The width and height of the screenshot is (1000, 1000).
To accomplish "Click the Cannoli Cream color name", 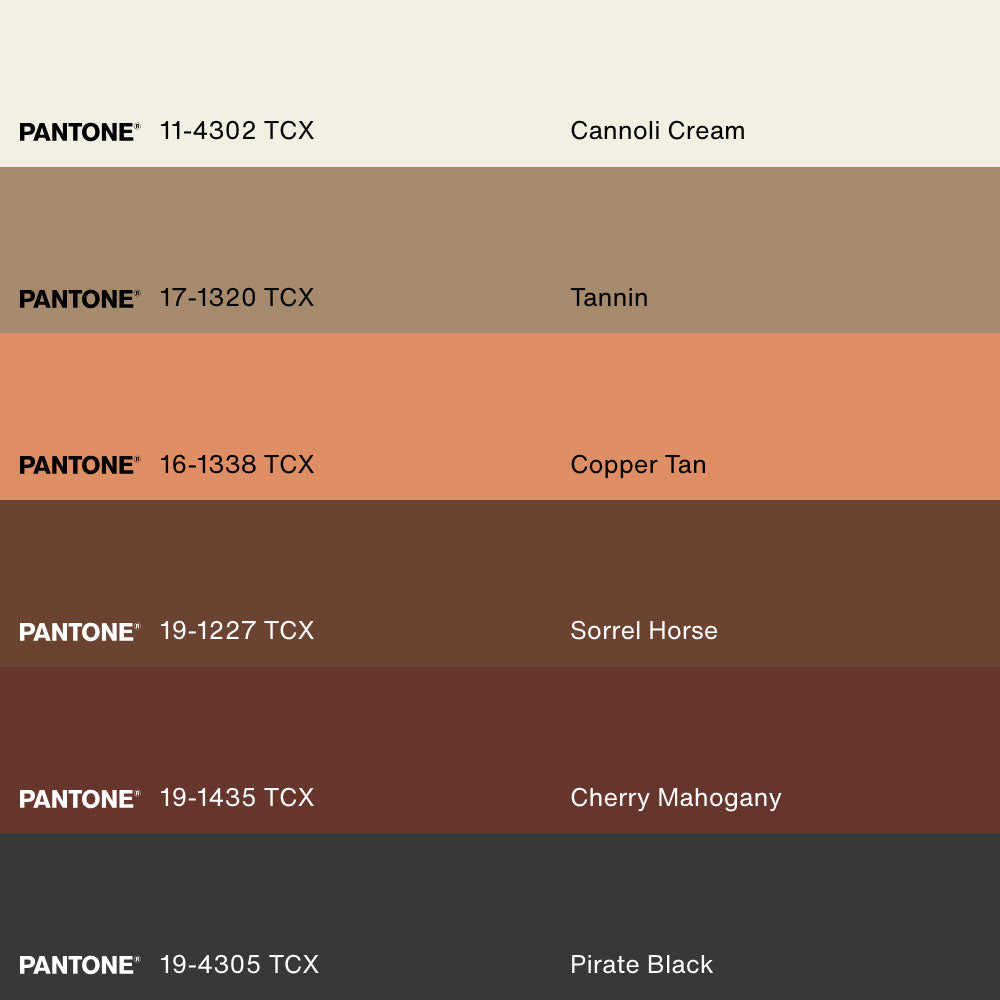I will [657, 131].
